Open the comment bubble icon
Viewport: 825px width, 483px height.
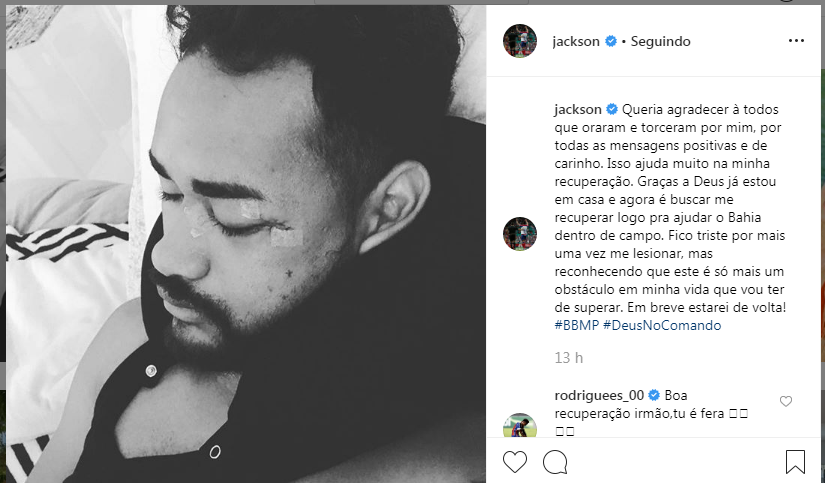coord(555,462)
